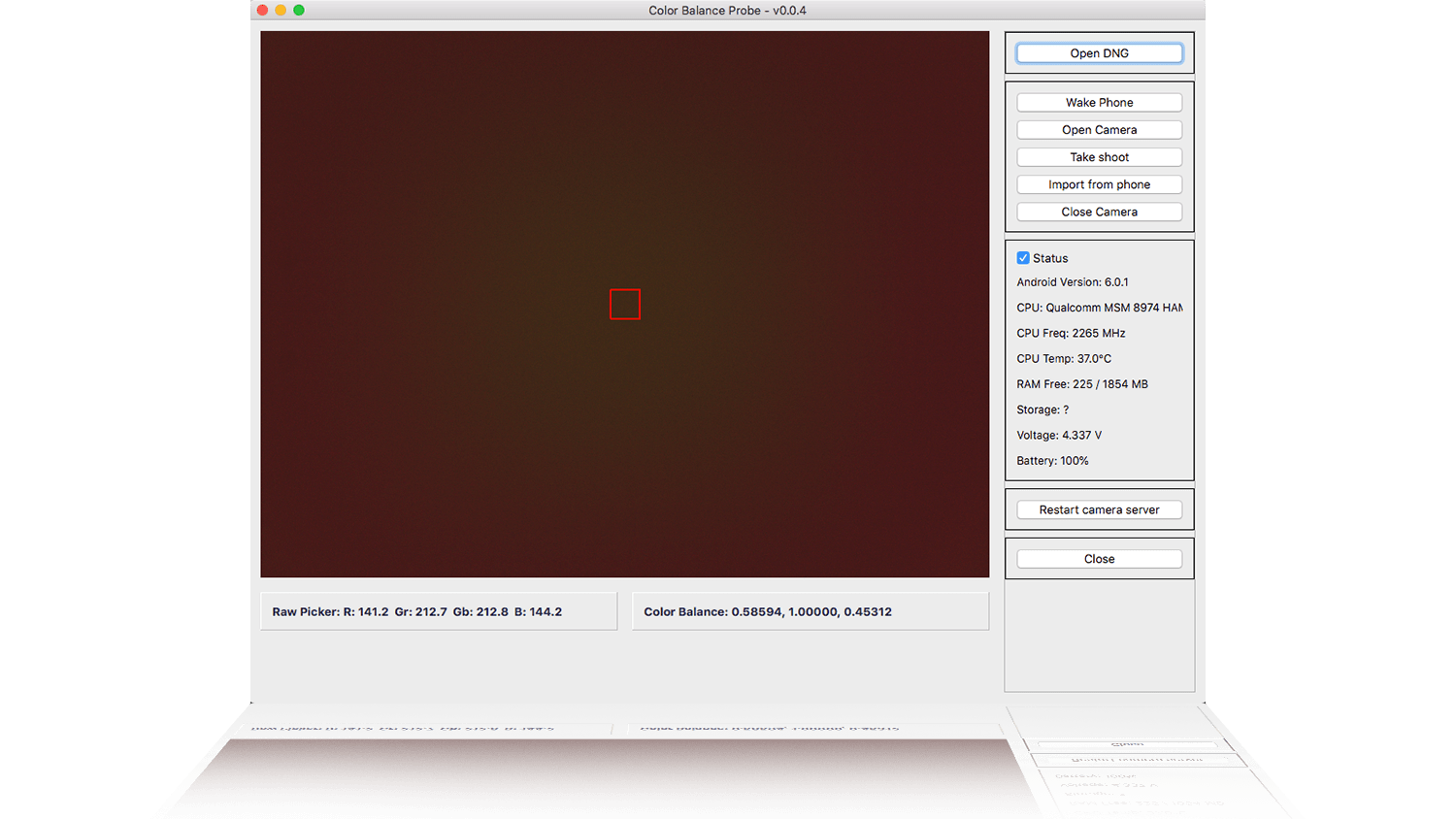Click the red picker square in the image
1456x819 pixels.
[x=625, y=305]
